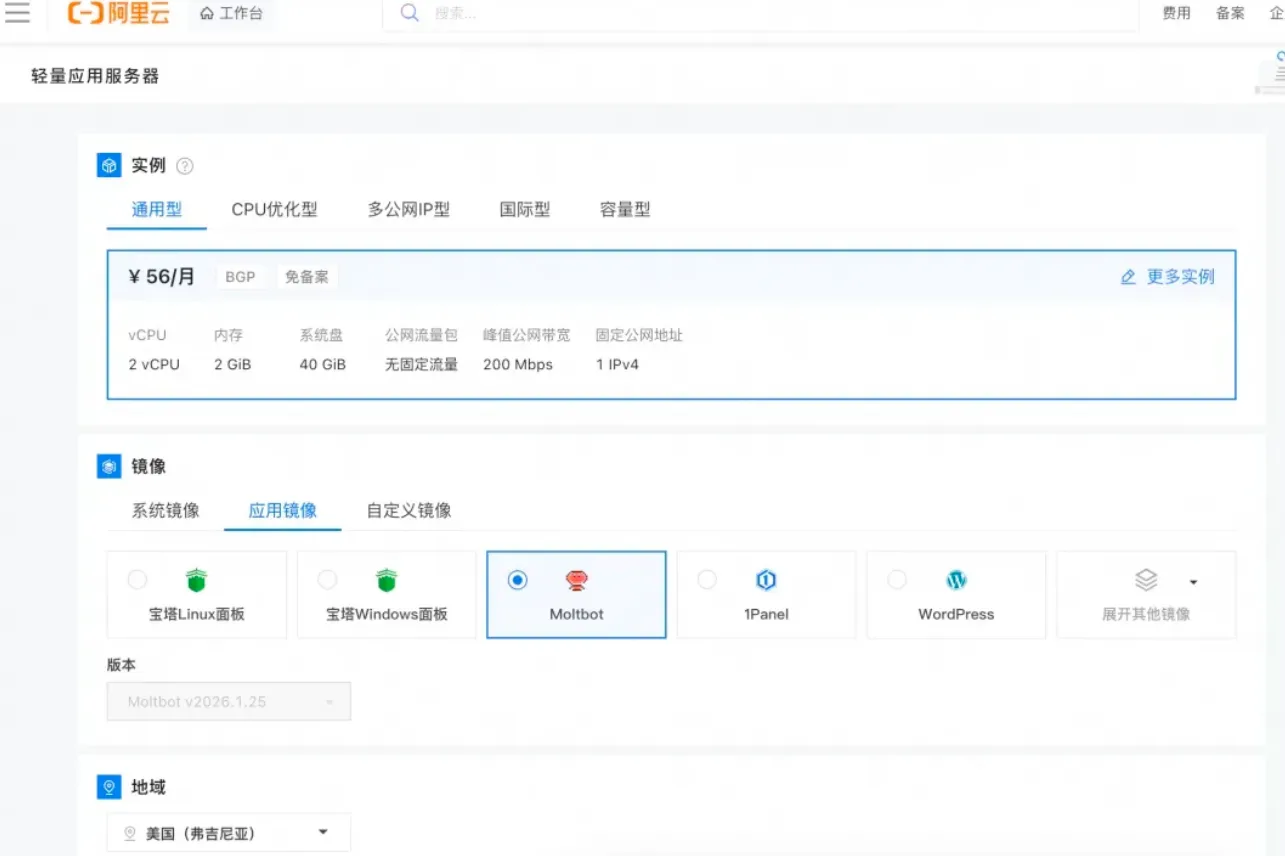Click the 200 Mbps bandwidth value

(x=518, y=365)
